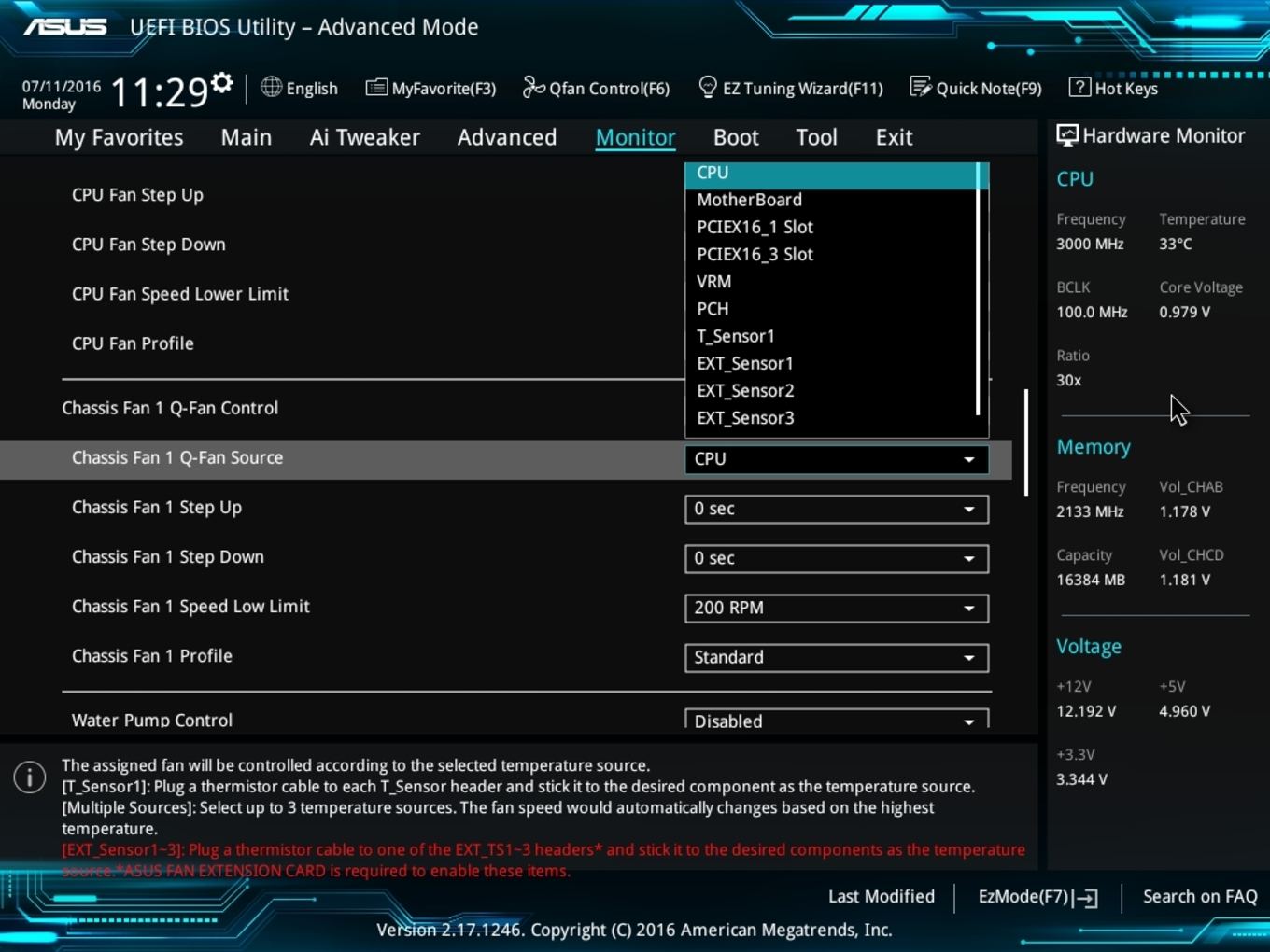Click the Chassis Fan 1 Step Up label
This screenshot has height=952, width=1270.
157,508
